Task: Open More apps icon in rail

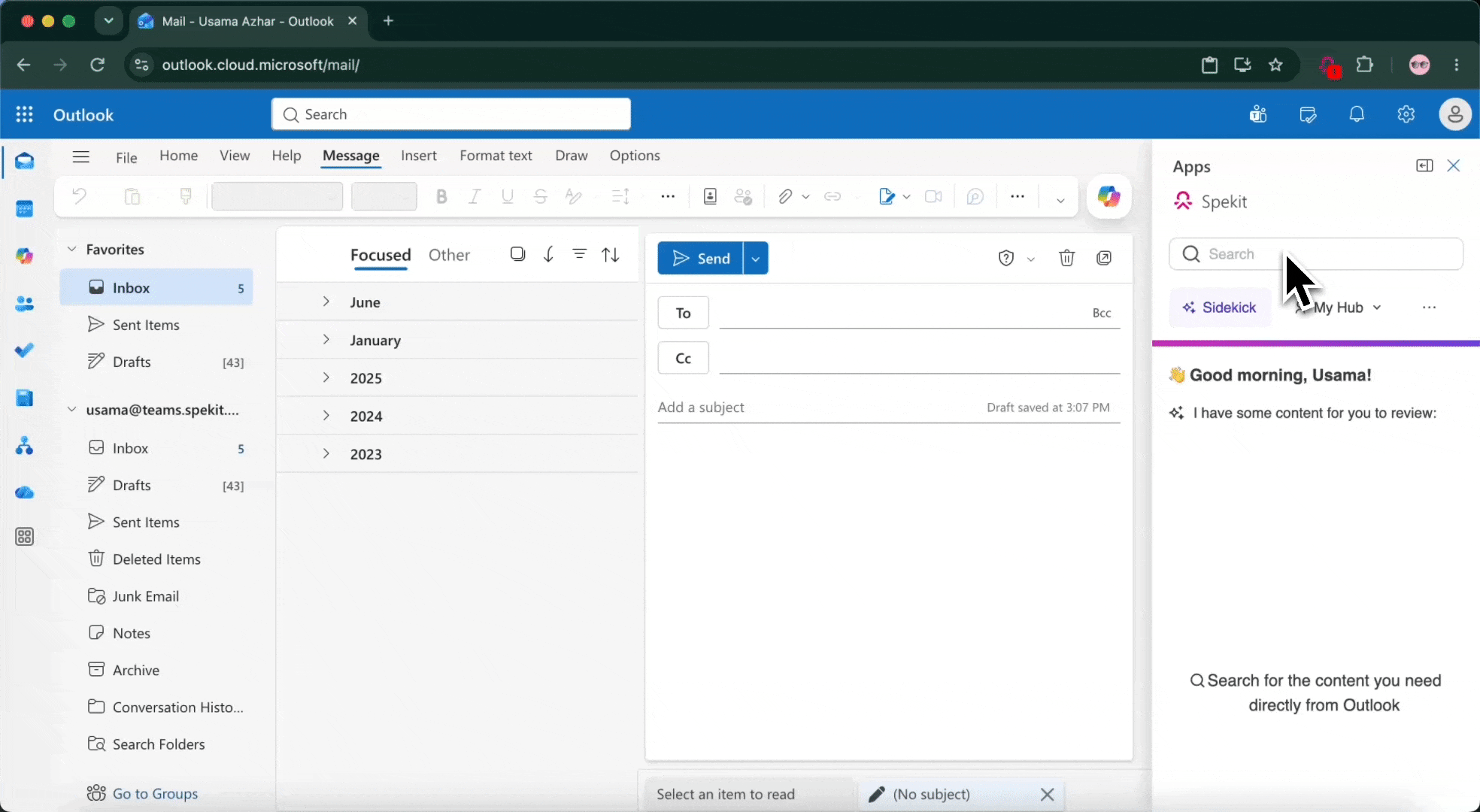Action: click(25, 537)
